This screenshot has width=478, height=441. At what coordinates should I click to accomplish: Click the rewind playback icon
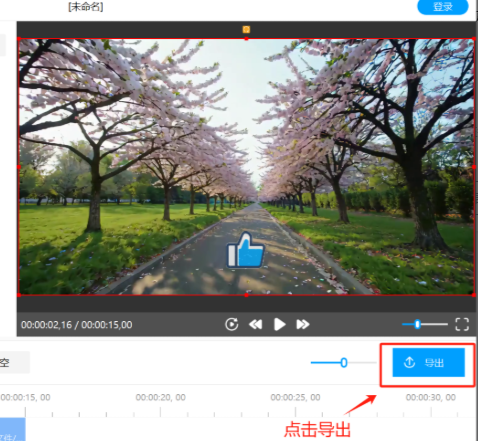pos(256,324)
